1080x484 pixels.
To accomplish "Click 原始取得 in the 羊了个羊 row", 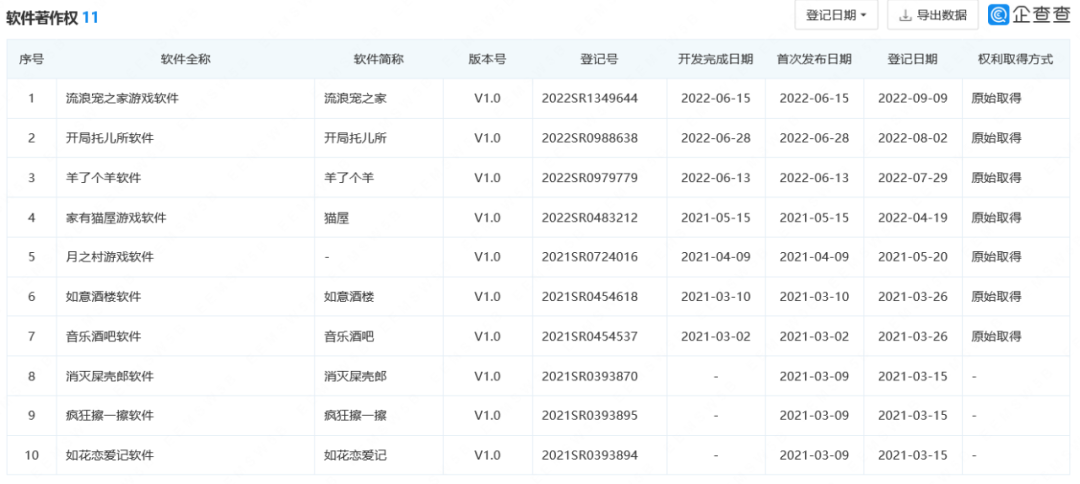I will coord(996,178).
